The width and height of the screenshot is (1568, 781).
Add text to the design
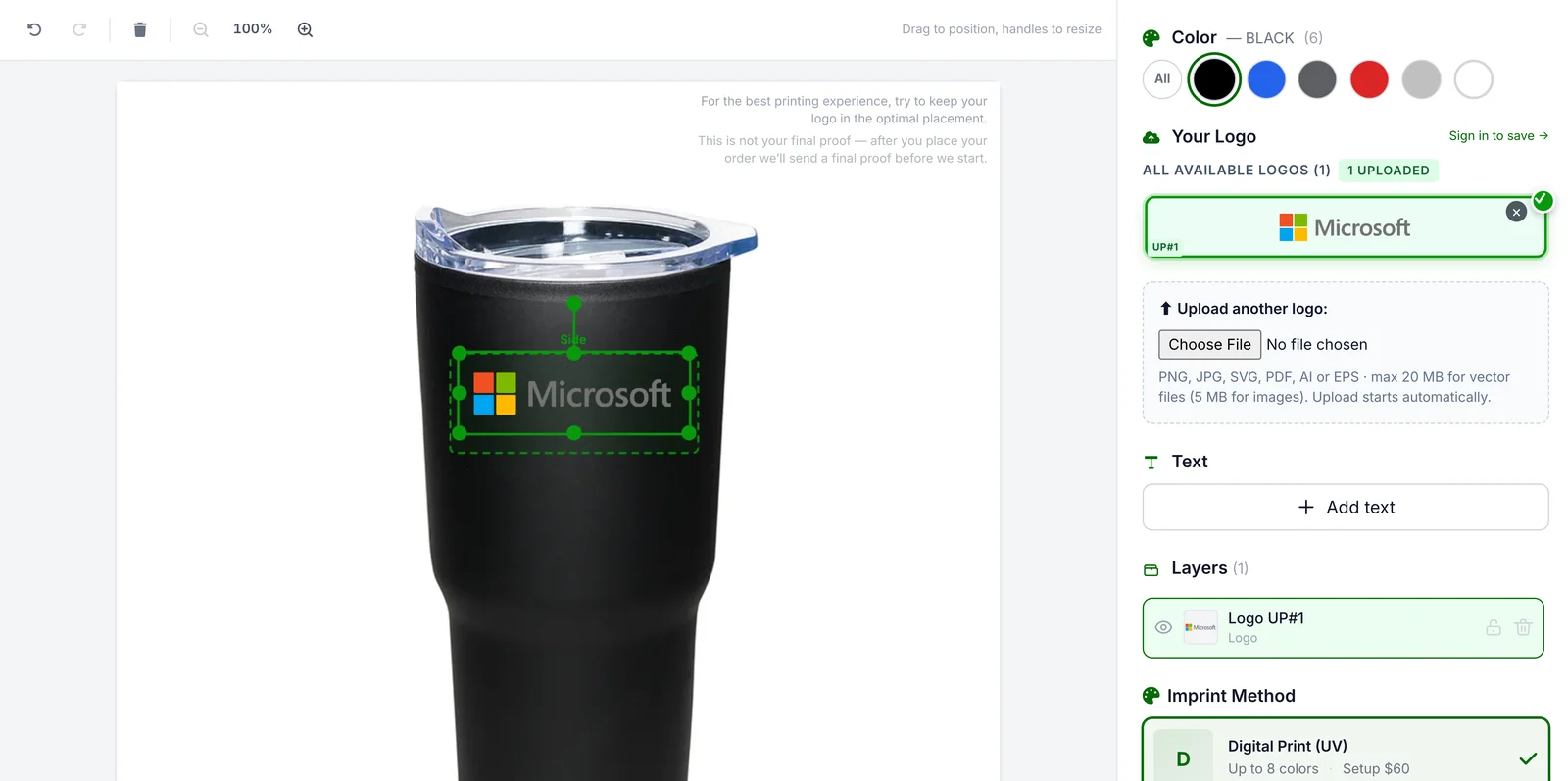point(1345,508)
